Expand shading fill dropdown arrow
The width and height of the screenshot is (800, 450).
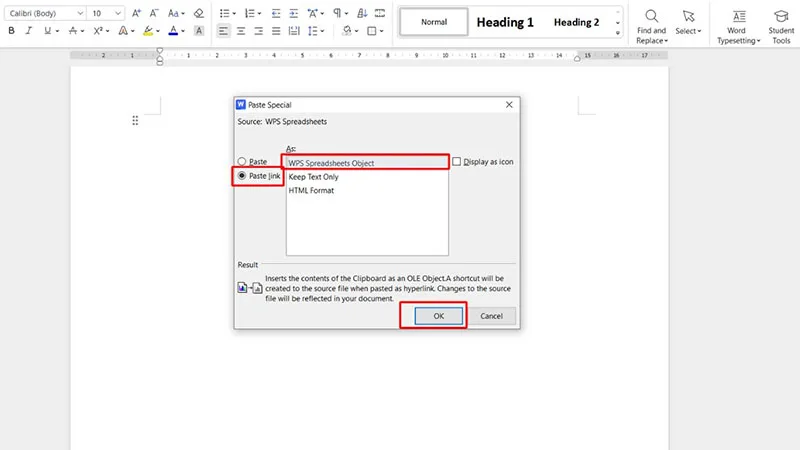coord(356,31)
